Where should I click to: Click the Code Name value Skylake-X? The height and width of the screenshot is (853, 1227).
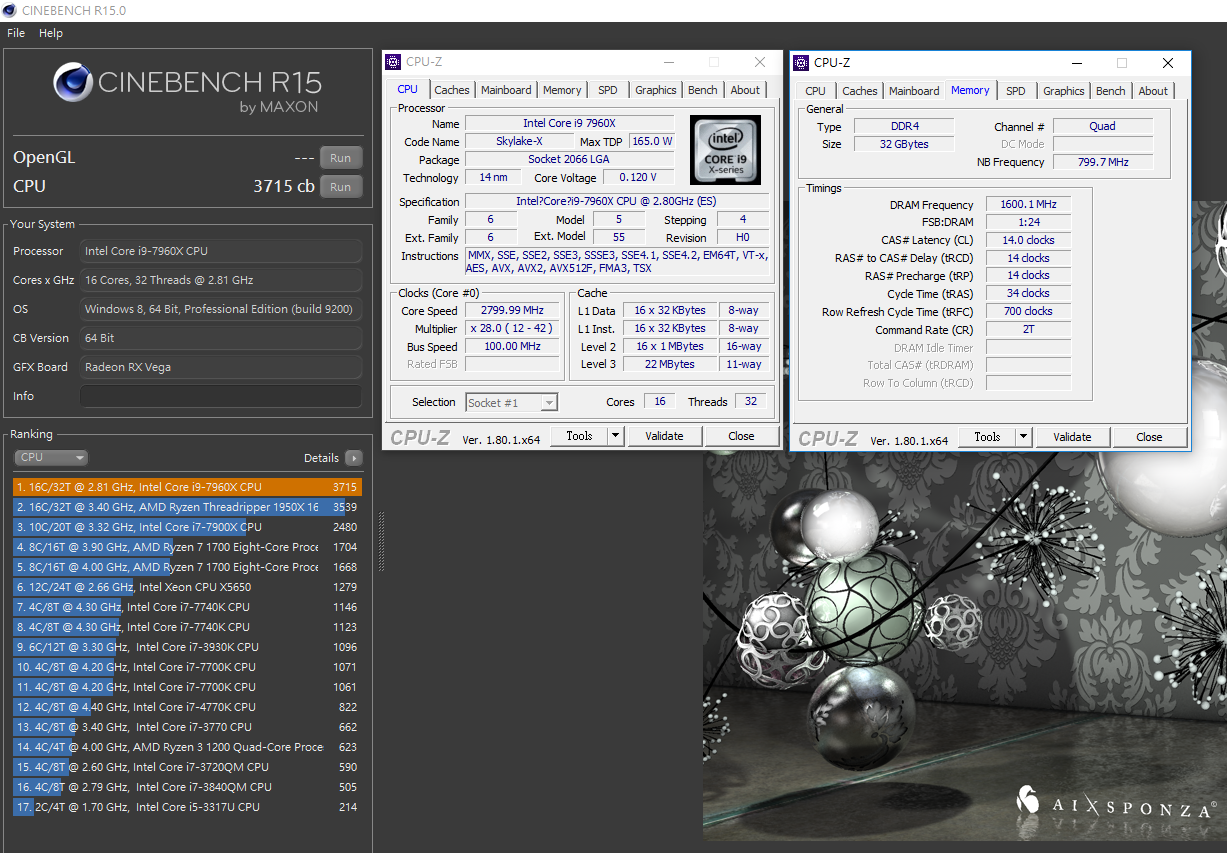520,142
